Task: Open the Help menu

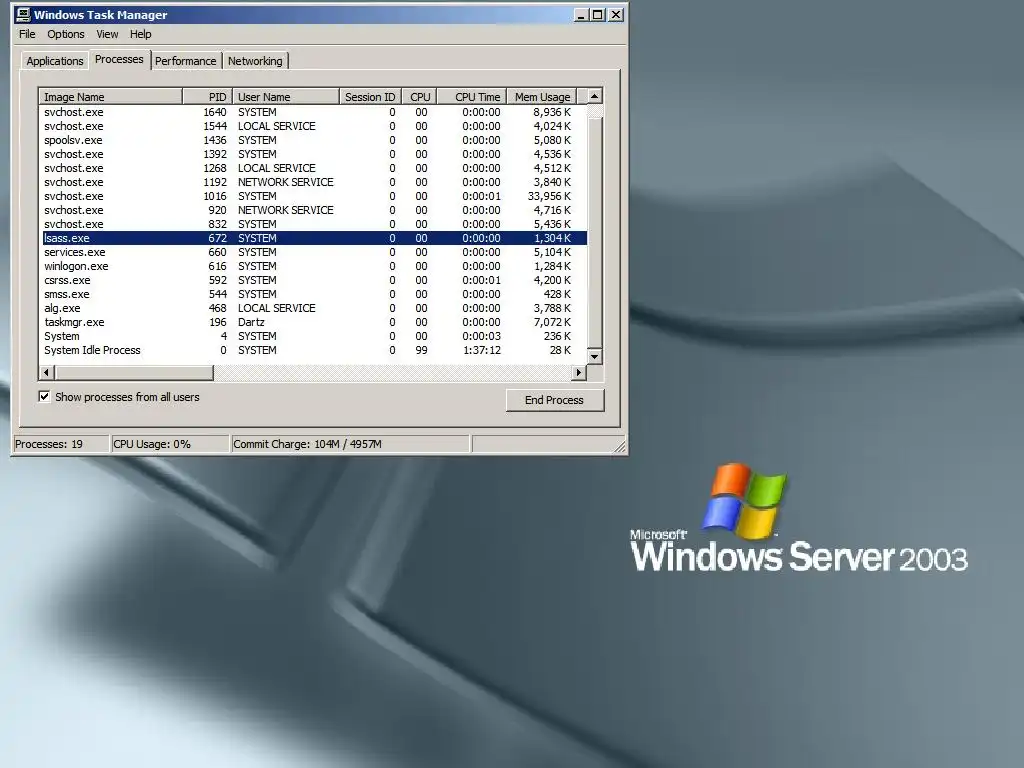Action: 140,34
